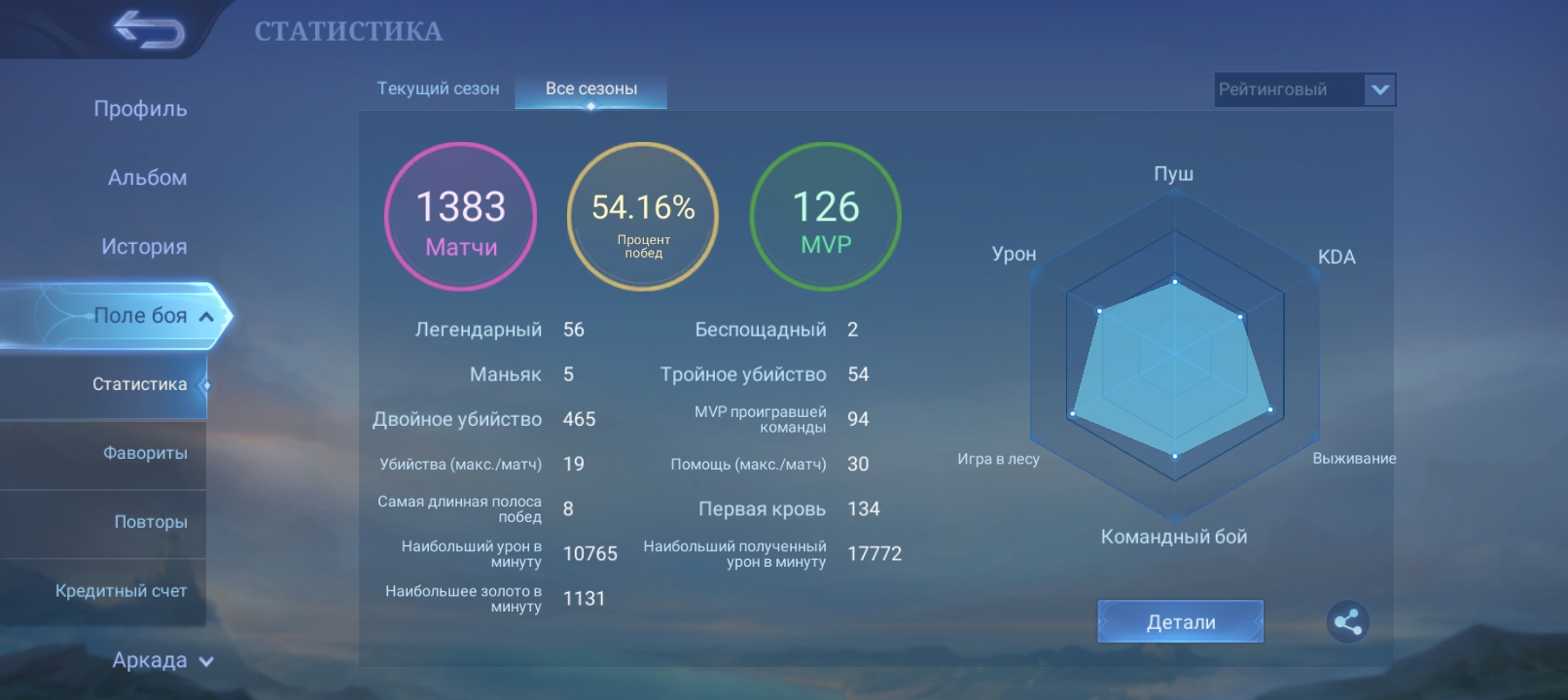The image size is (1568, 700).
Task: Expand the Аркада section
Action: [x=206, y=661]
